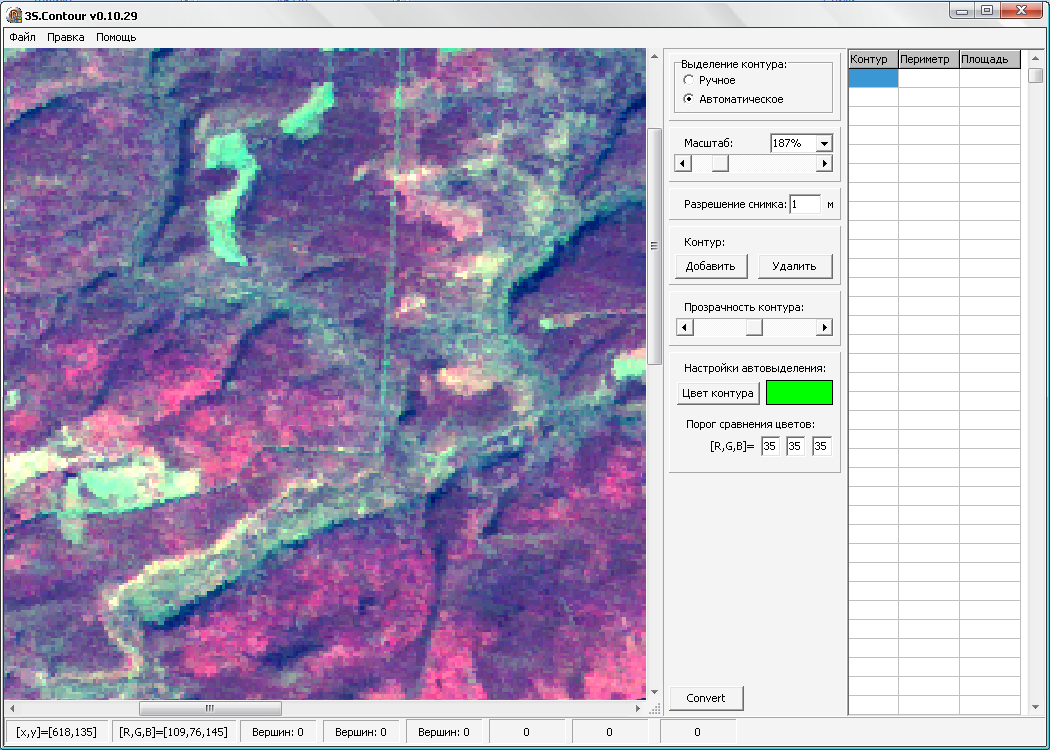Click right arrow of Прозрачность контура slider

pyautogui.click(x=825, y=327)
